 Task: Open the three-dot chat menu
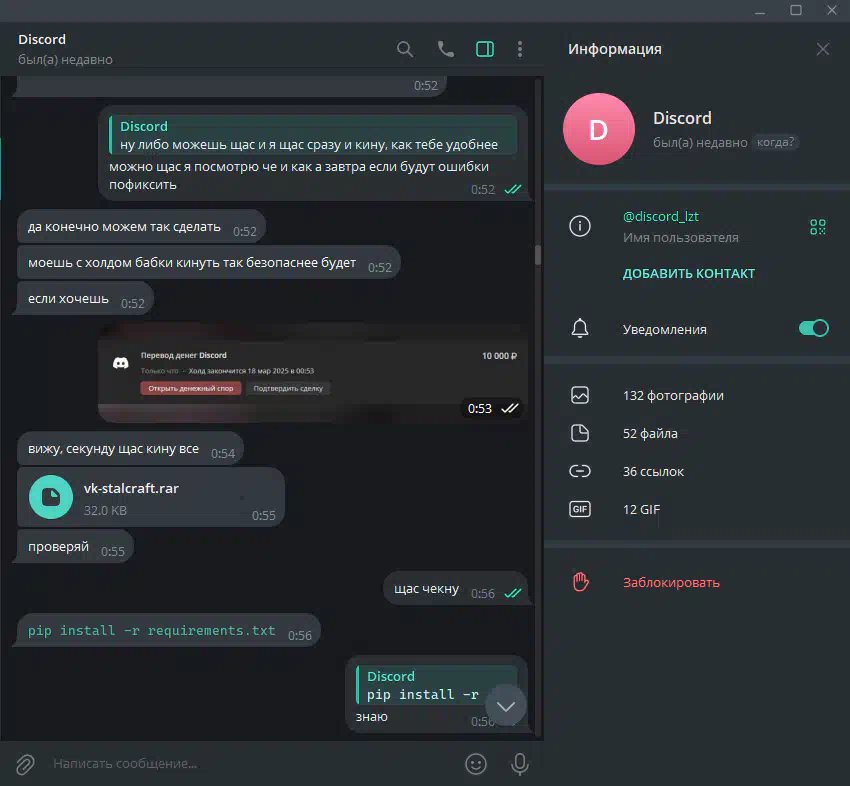[520, 49]
